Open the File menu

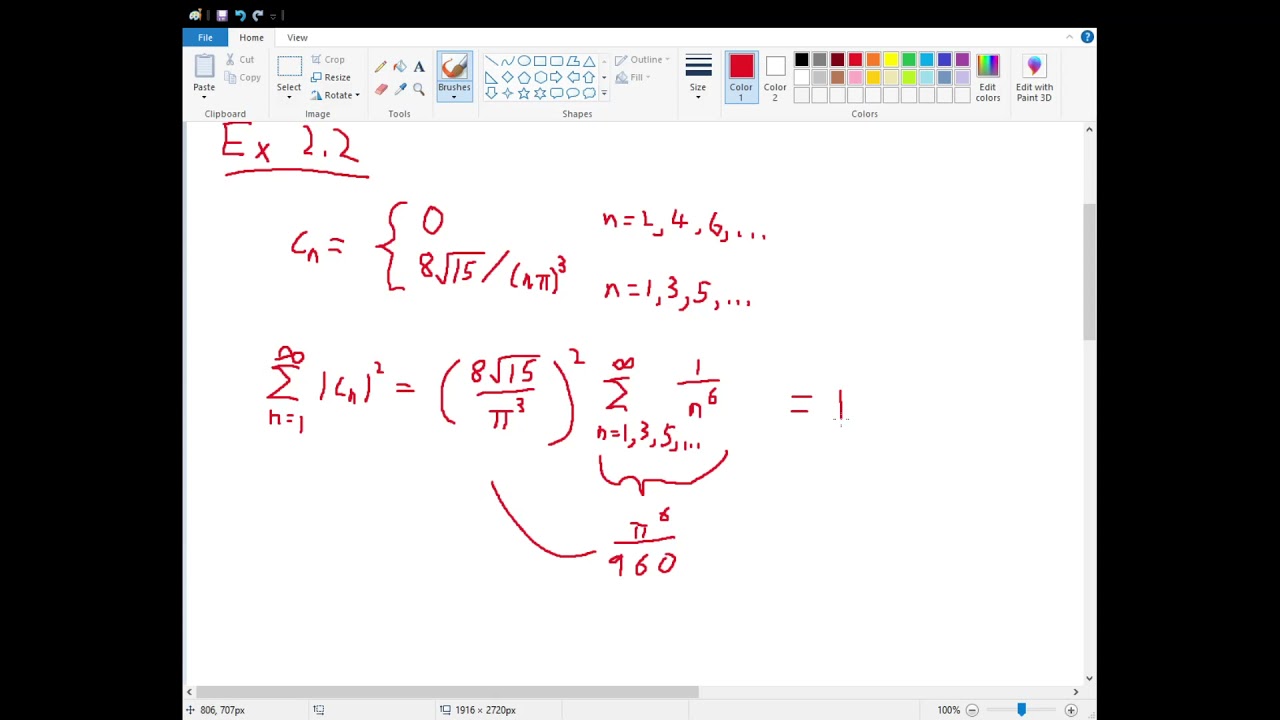[x=205, y=37]
